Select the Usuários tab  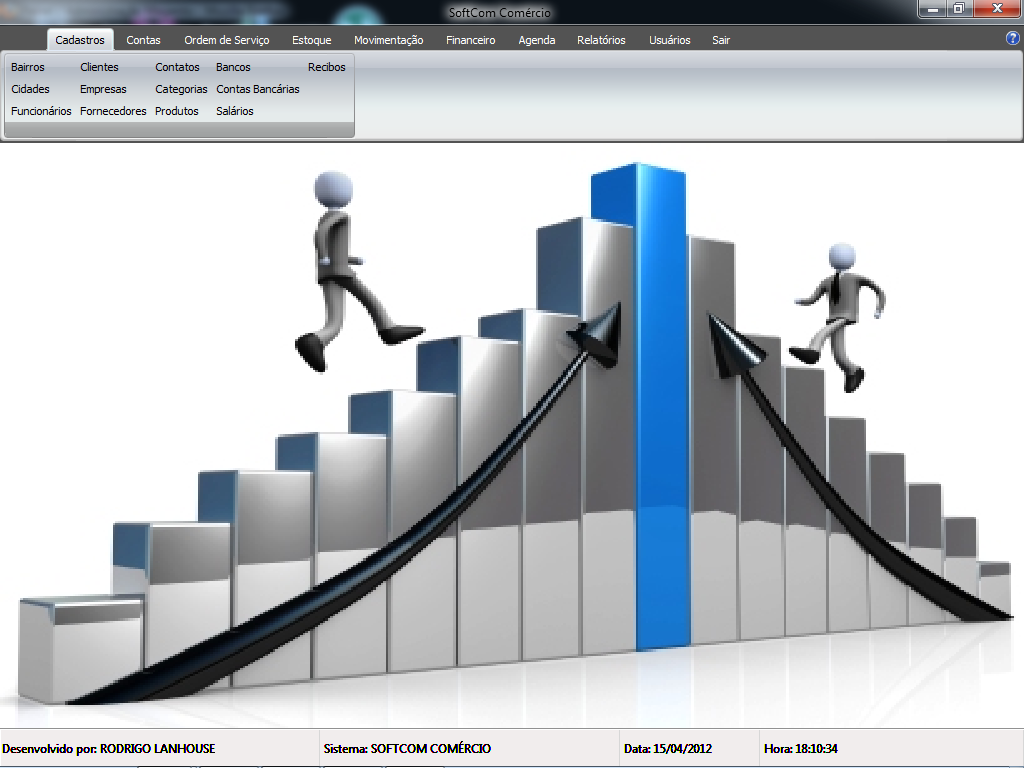point(669,40)
